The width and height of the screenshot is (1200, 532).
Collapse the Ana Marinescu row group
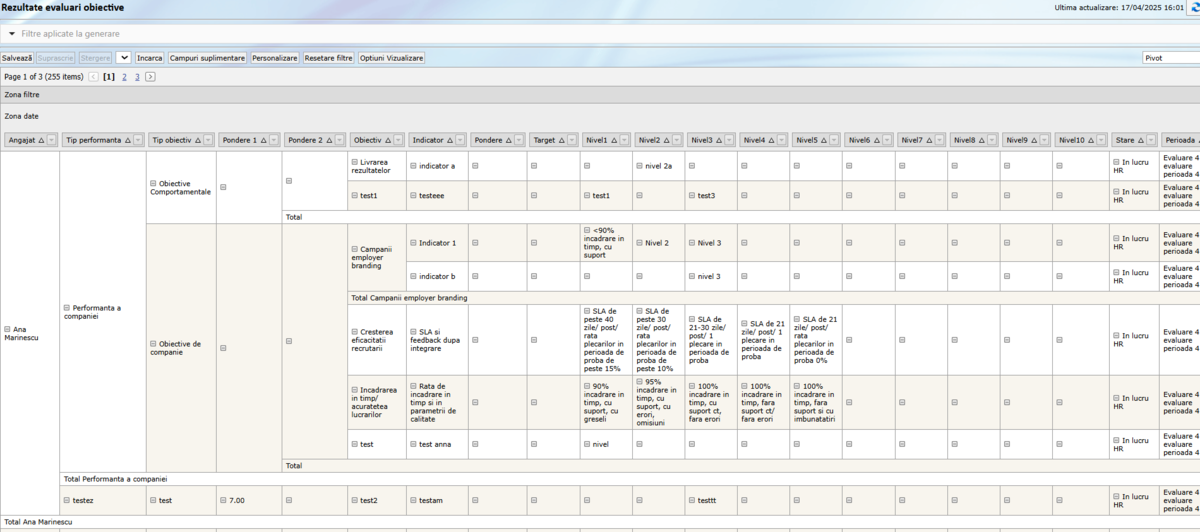[8, 329]
